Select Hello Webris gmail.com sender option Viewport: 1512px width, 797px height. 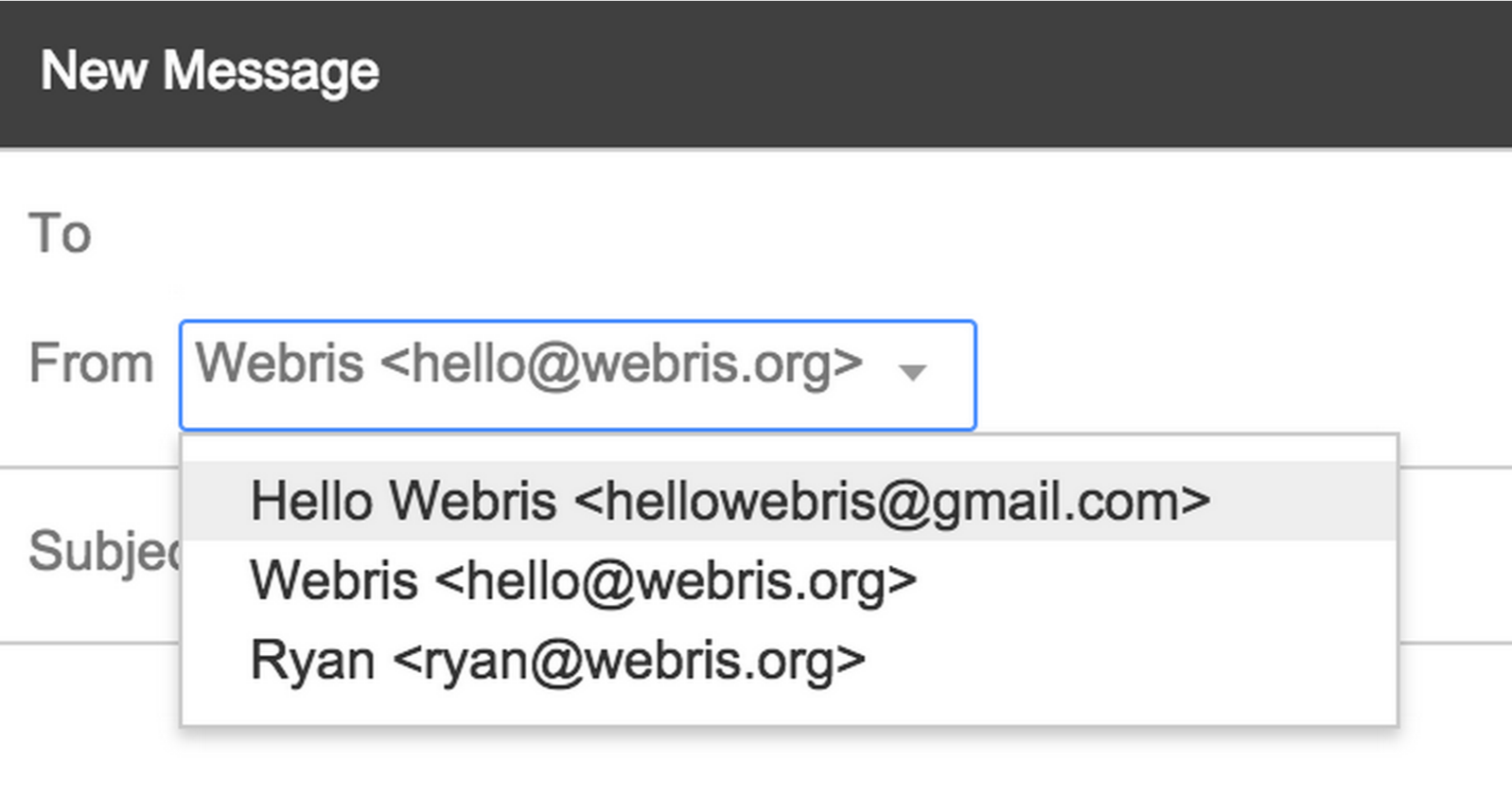click(x=729, y=501)
